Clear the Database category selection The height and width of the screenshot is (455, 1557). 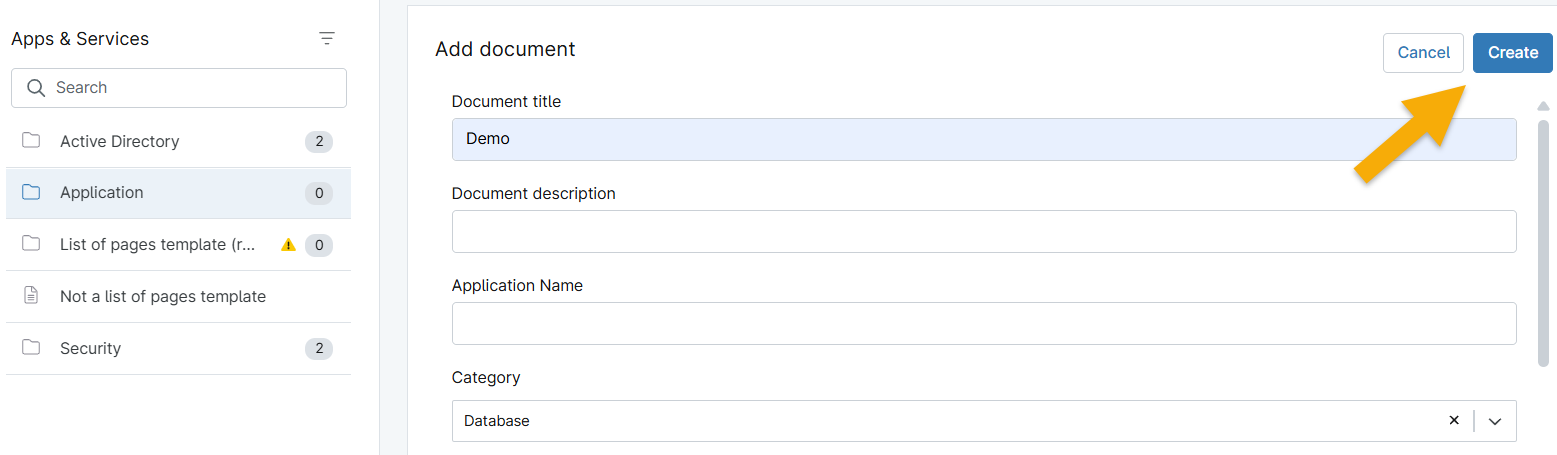point(1454,421)
